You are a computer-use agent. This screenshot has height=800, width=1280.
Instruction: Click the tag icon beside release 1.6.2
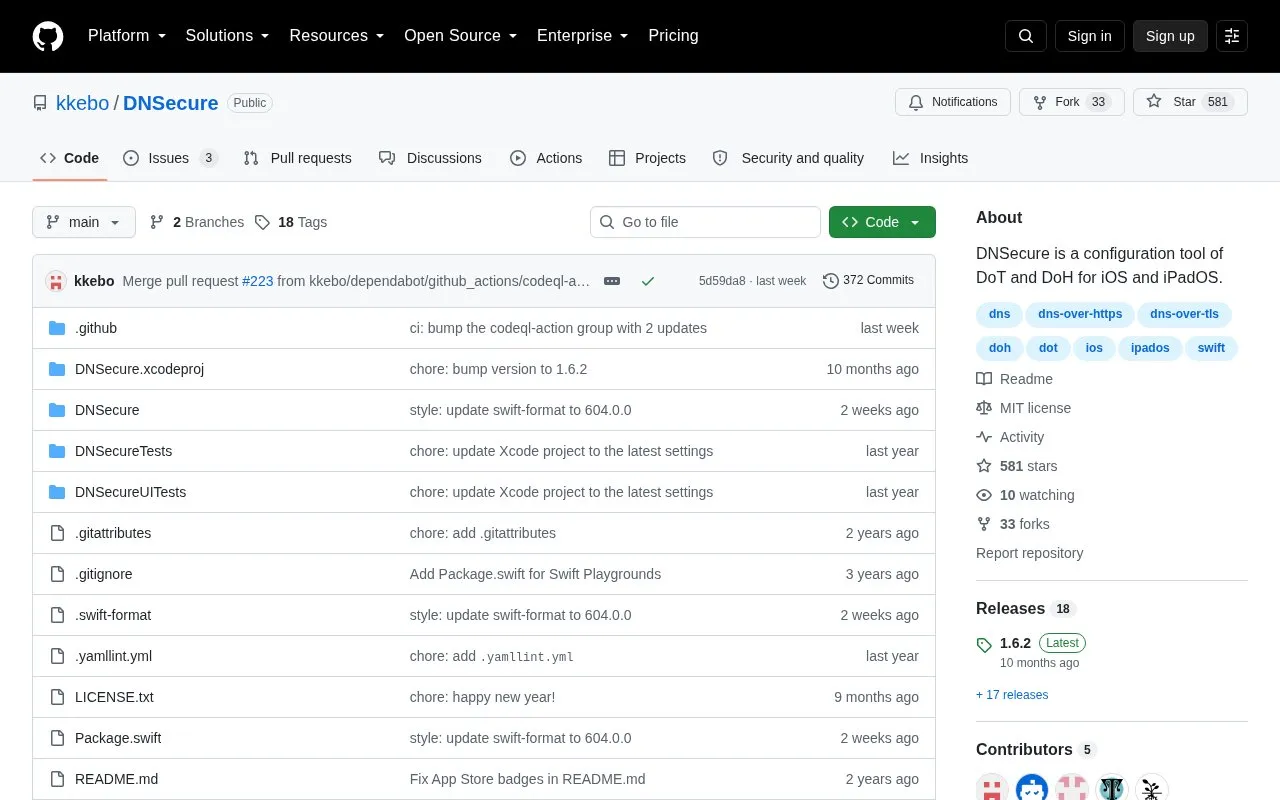click(984, 645)
